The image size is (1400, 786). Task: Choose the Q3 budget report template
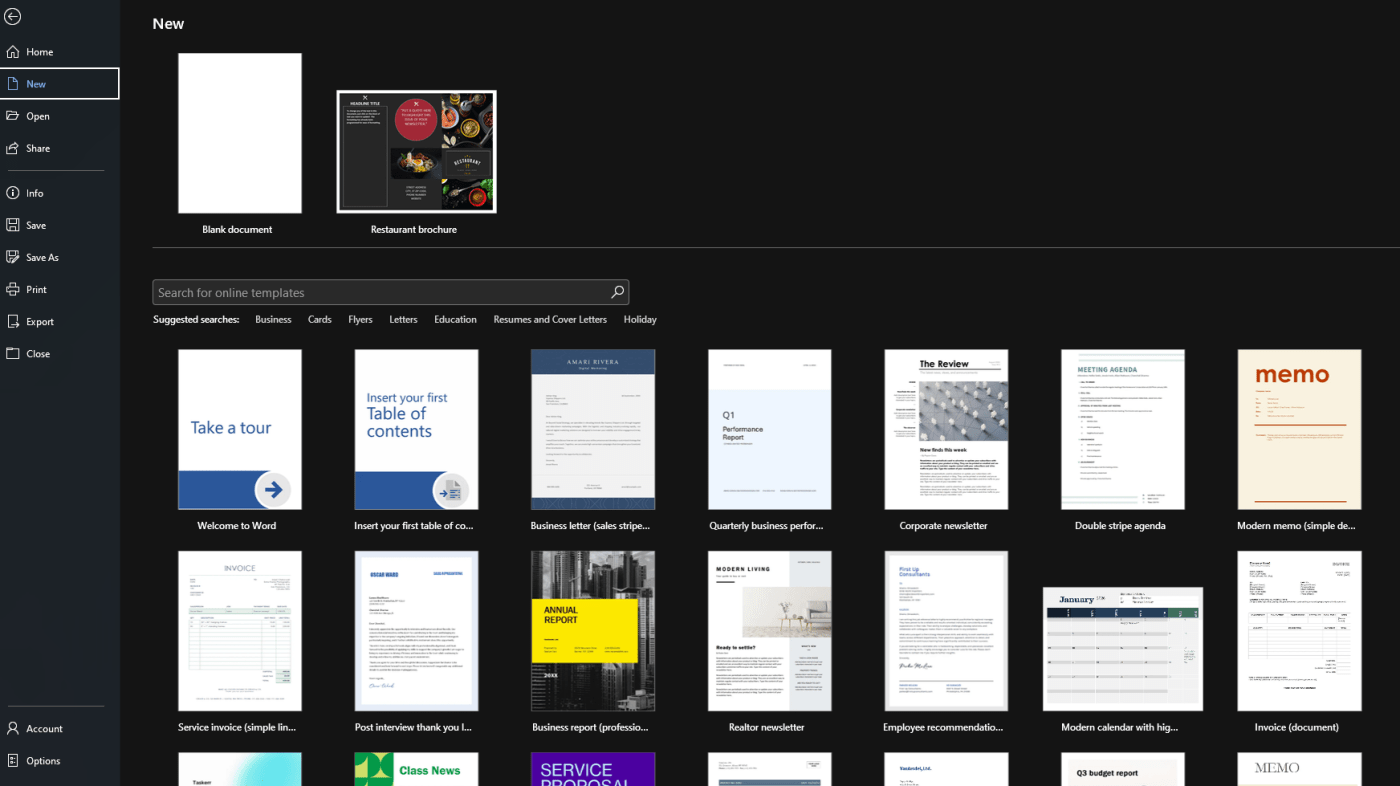(x=1123, y=769)
